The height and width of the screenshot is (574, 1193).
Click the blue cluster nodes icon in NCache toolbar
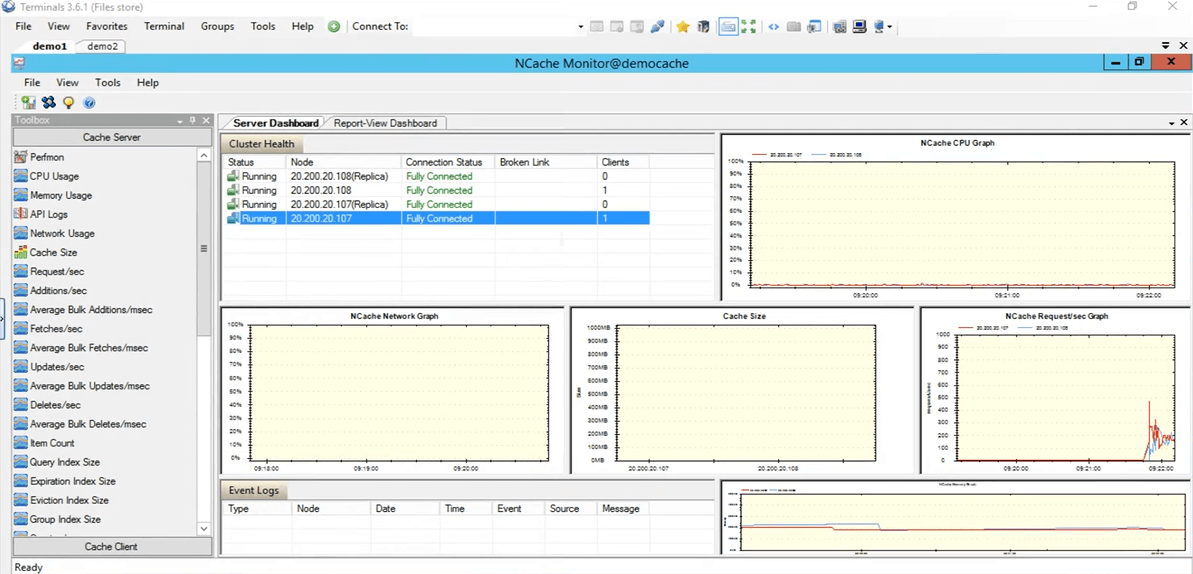click(49, 103)
